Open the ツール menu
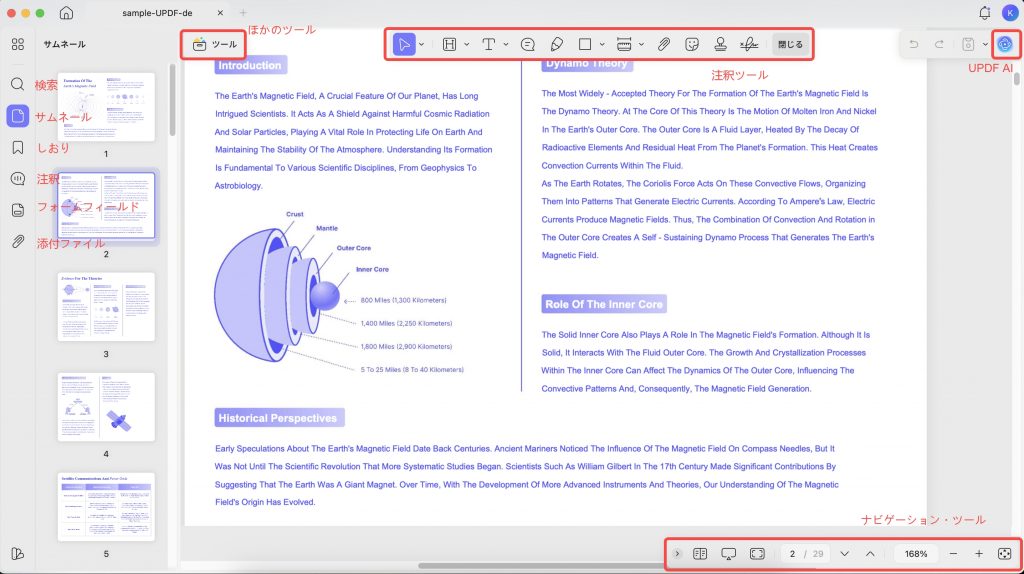Viewport: 1024px width, 574px height. pos(214,44)
